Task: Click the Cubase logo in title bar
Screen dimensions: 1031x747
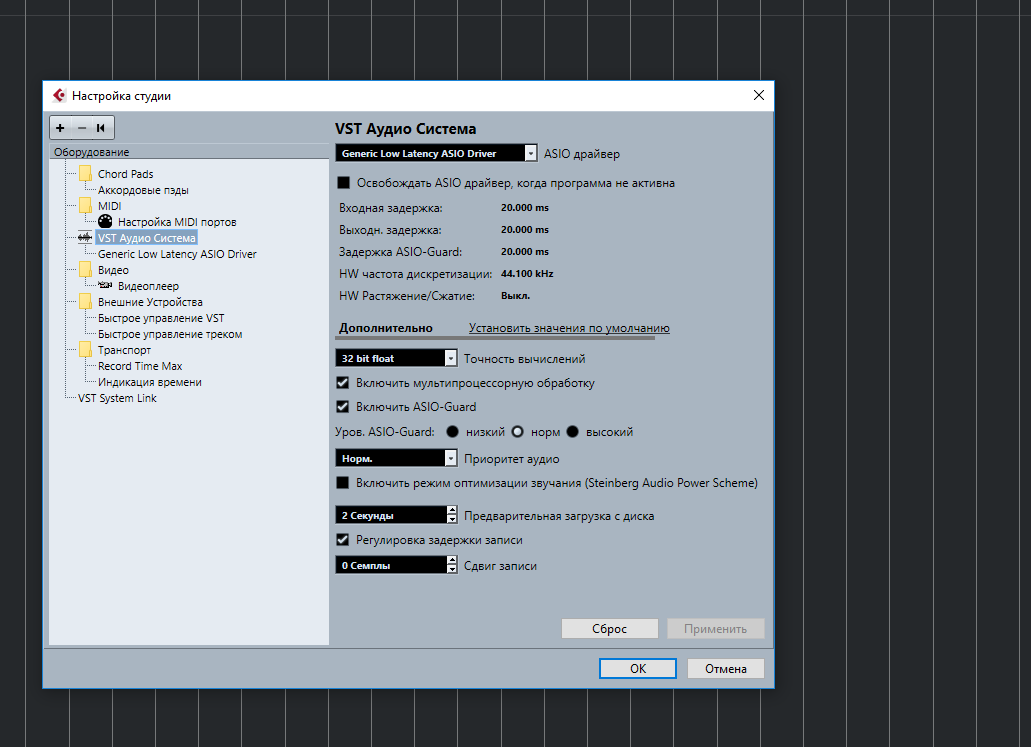Action: click(x=59, y=95)
